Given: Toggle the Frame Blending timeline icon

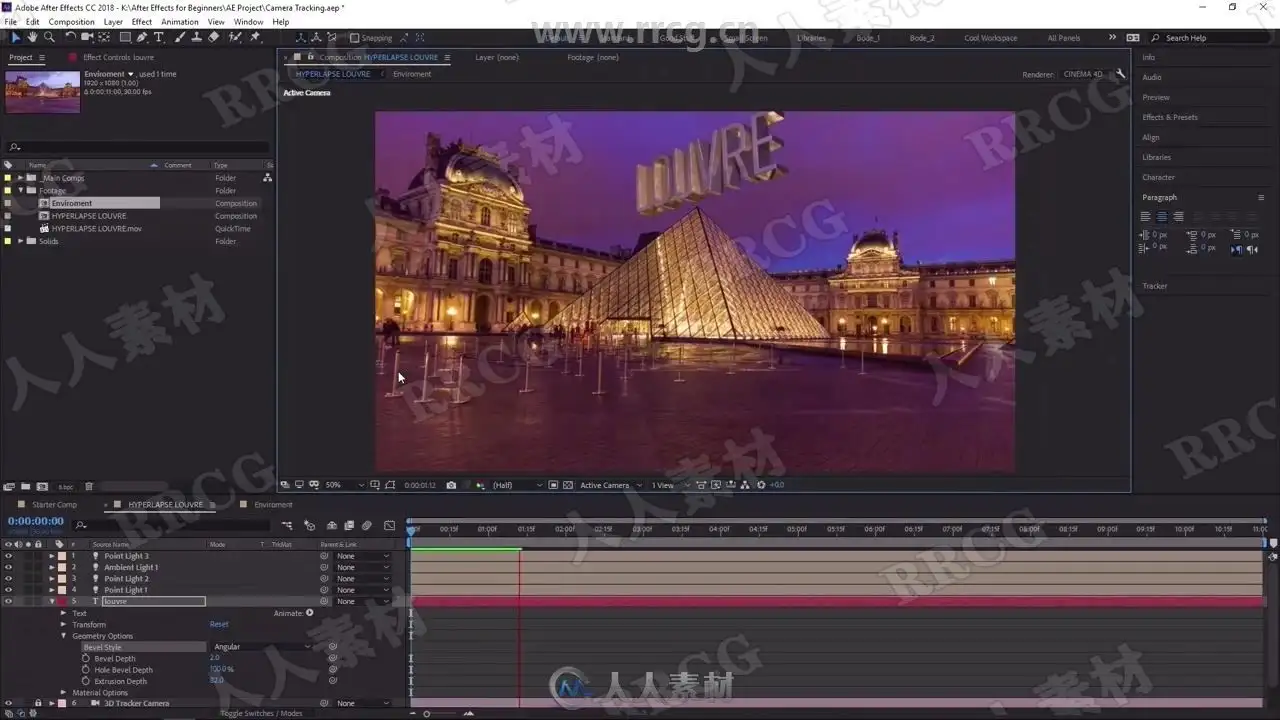Looking at the screenshot, I should [349, 525].
